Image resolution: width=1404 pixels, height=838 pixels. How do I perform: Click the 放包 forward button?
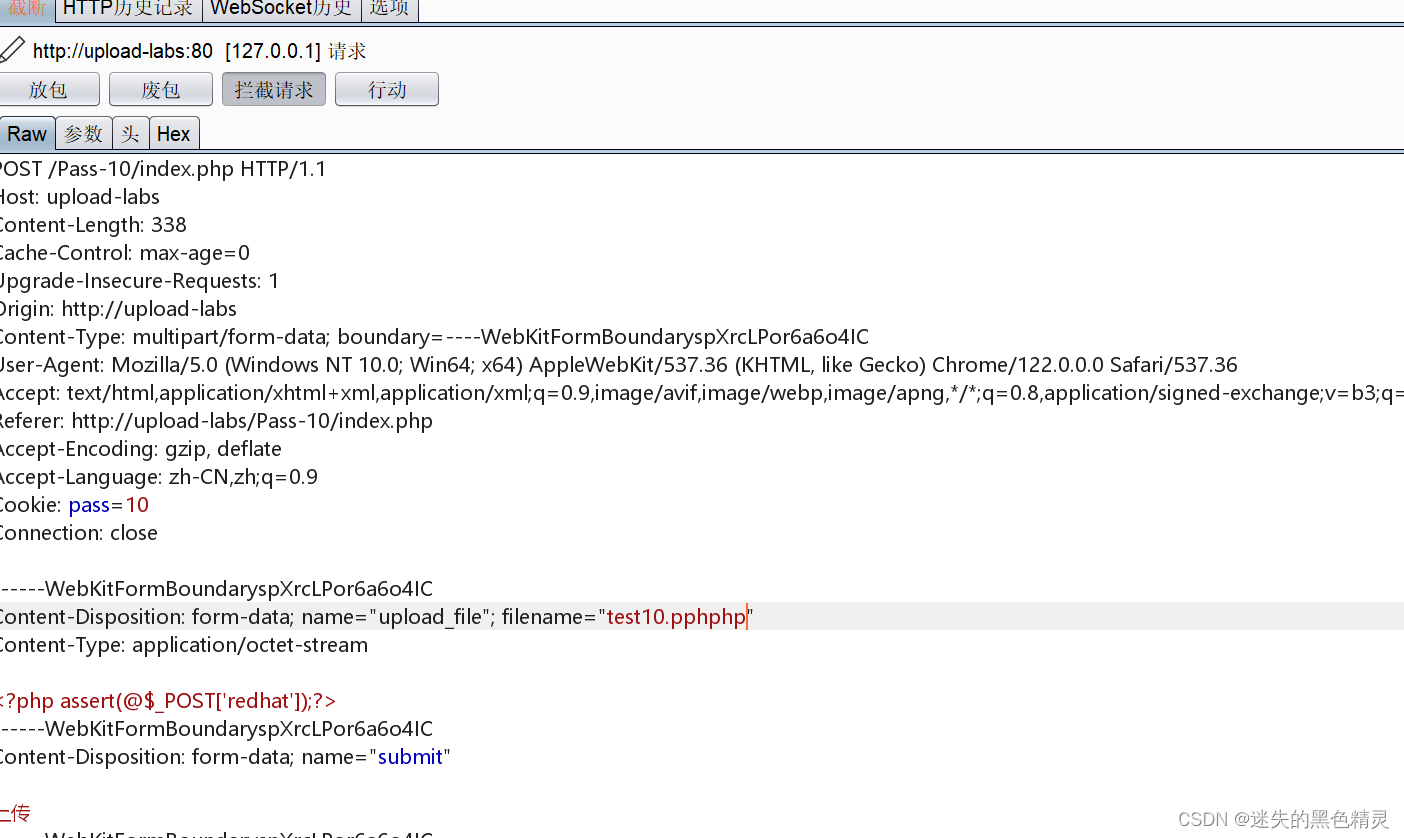[48, 89]
